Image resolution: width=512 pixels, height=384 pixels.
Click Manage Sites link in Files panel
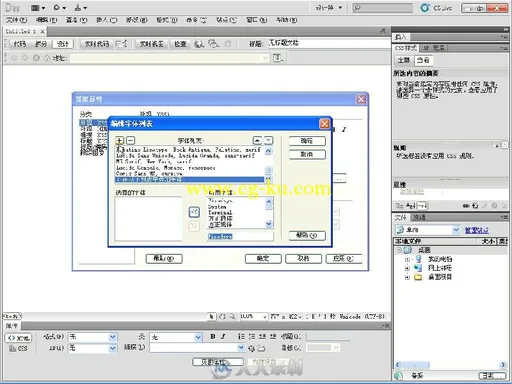[477, 230]
